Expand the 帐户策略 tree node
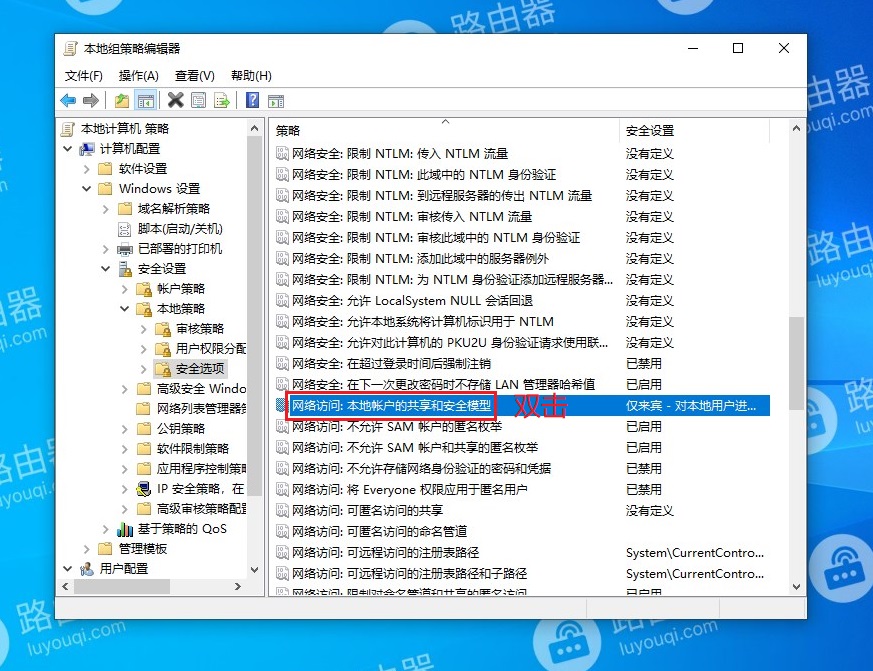The image size is (873, 671). (124, 289)
